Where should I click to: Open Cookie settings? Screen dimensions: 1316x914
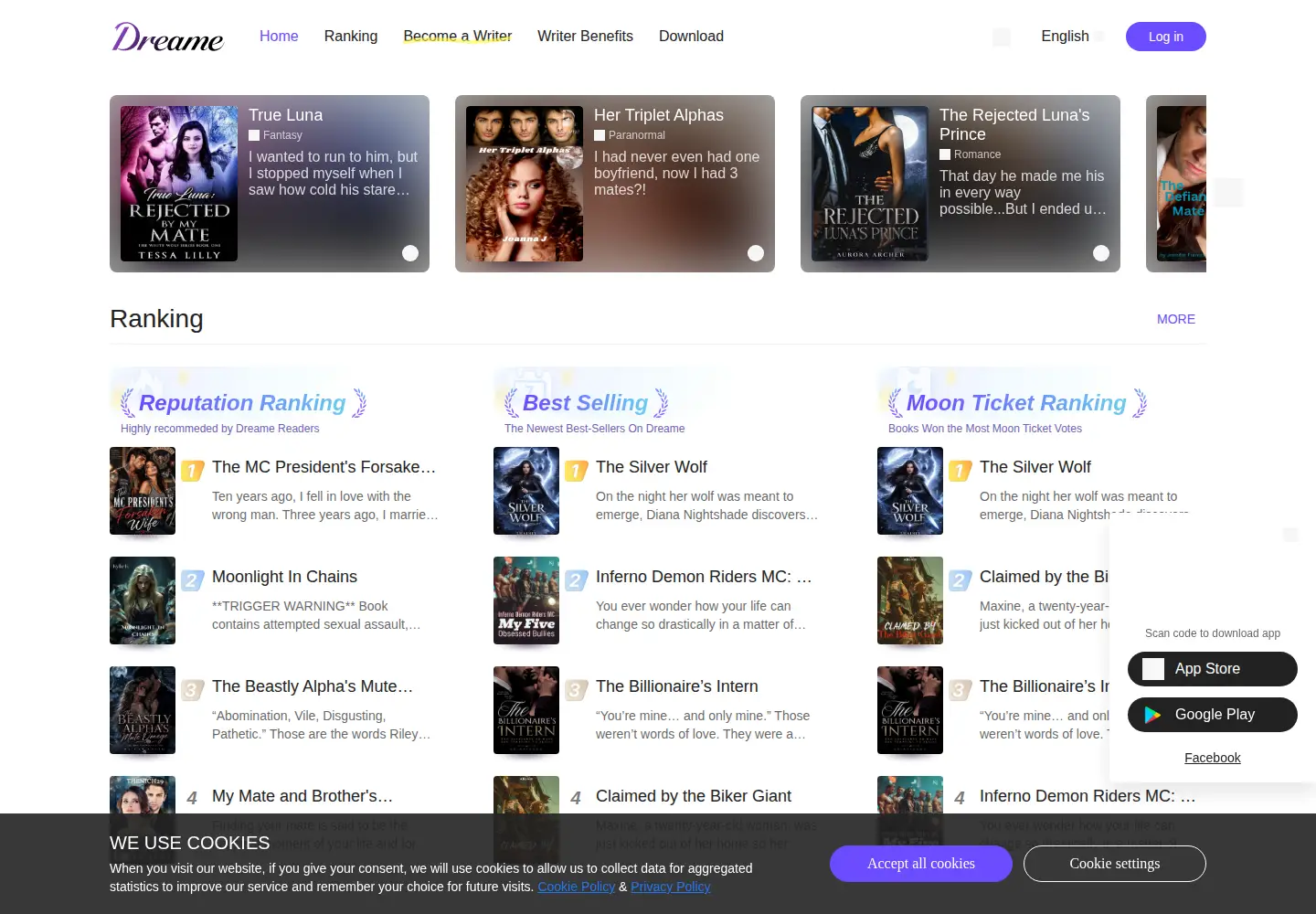pos(1115,864)
